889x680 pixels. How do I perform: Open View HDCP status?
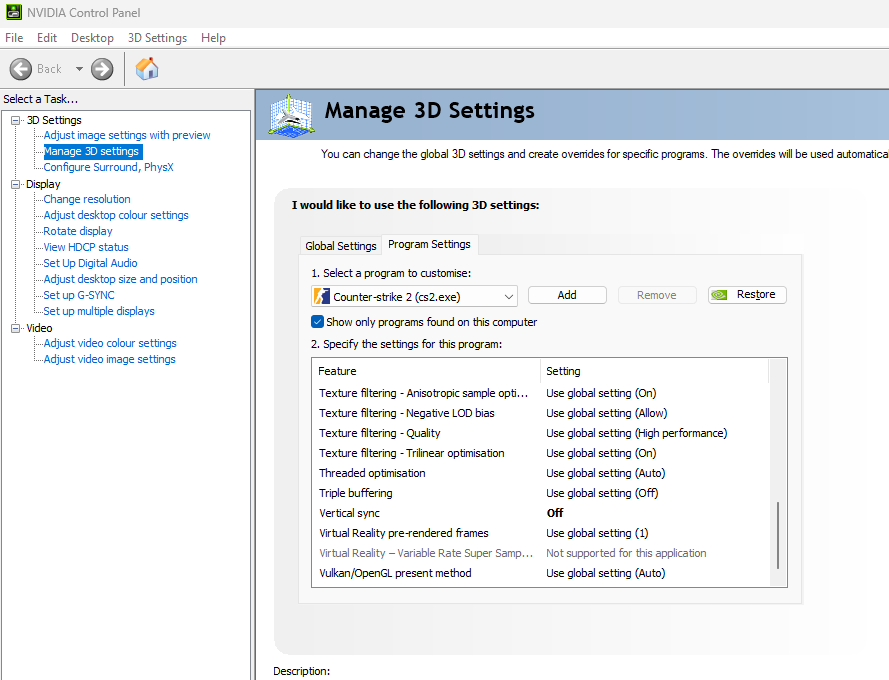(86, 247)
